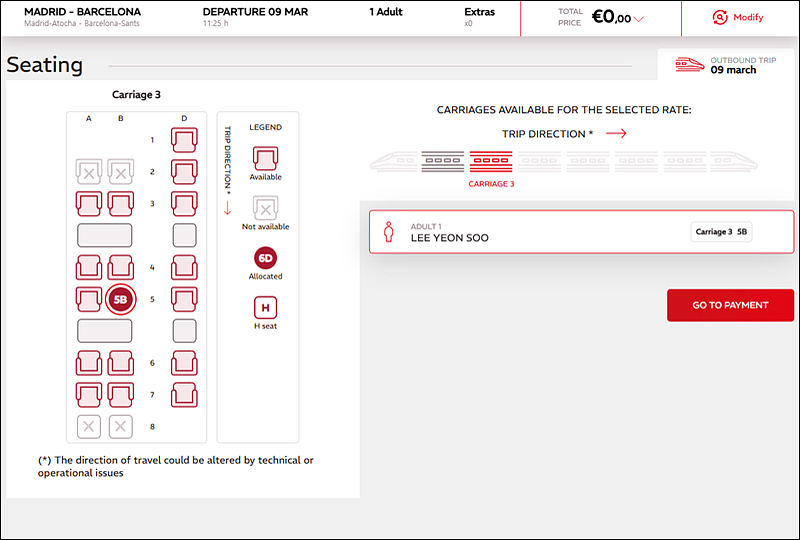This screenshot has height=540, width=800.
Task: Click the adult passenger person icon
Action: [389, 232]
